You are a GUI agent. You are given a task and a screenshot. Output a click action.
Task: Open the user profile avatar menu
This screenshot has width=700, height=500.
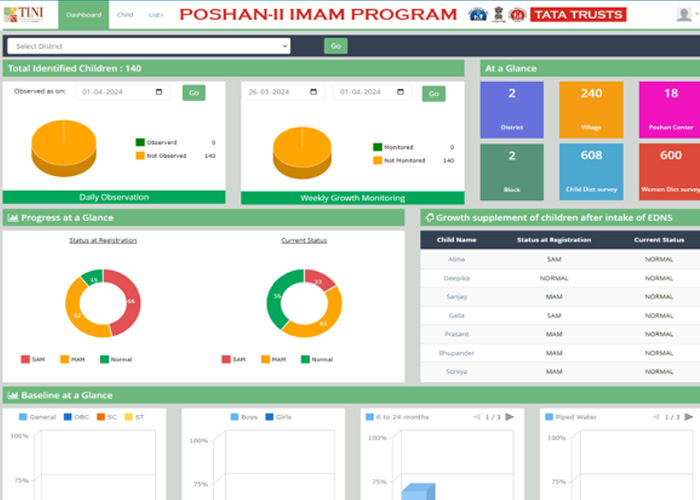684,14
